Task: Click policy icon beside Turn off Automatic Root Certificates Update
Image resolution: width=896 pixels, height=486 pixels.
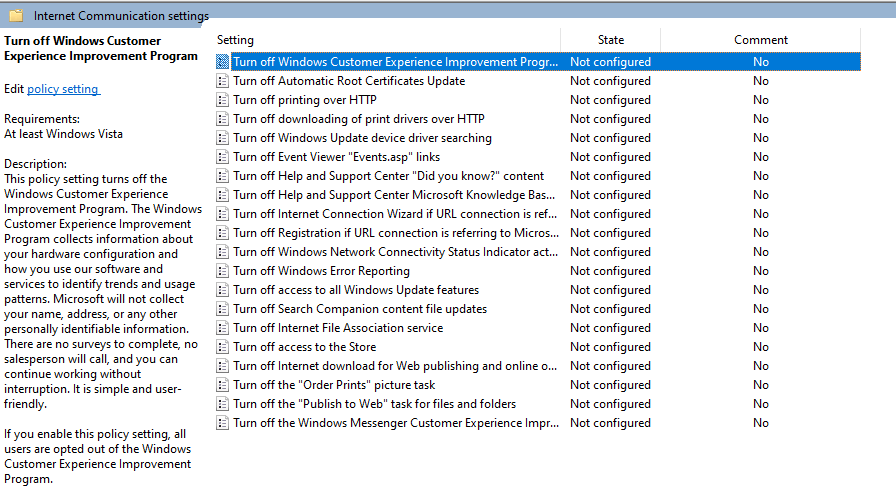Action: click(x=222, y=81)
